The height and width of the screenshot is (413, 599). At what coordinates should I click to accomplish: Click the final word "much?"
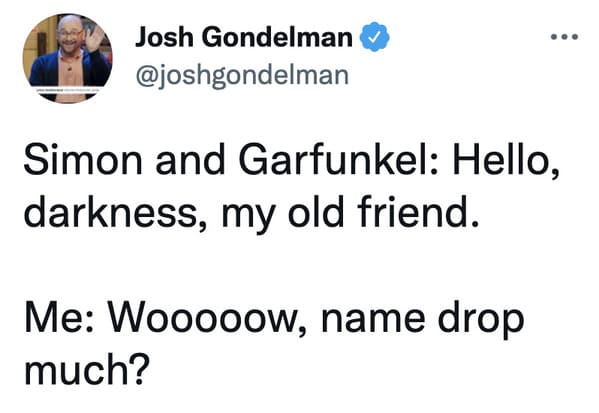click(x=85, y=368)
